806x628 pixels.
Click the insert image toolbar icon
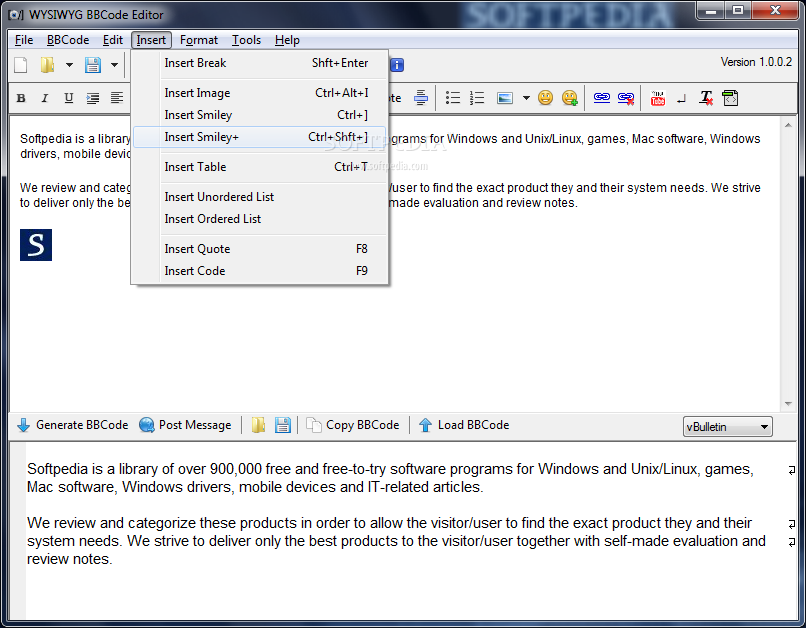505,98
